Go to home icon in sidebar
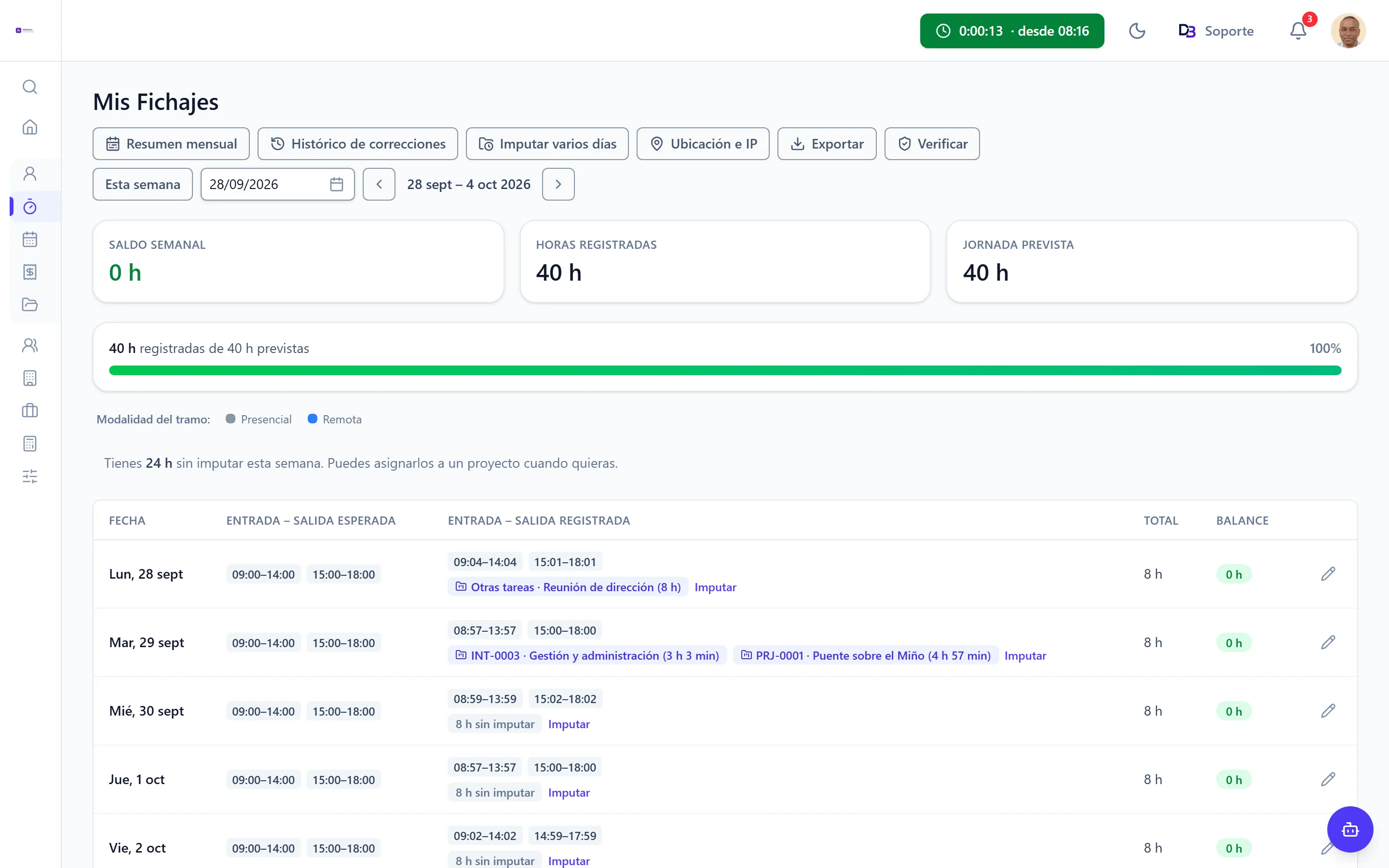The width and height of the screenshot is (1389, 868). pyautogui.click(x=30, y=127)
